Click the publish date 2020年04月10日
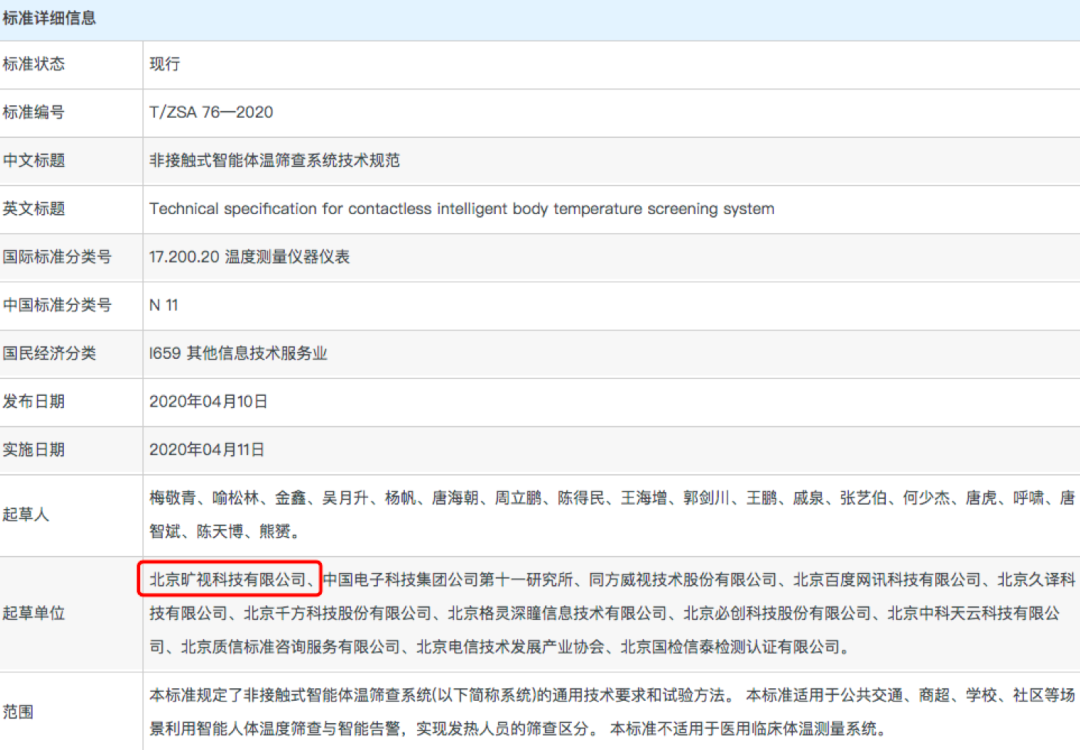Viewport: 1080px width, 750px height. click(x=208, y=401)
